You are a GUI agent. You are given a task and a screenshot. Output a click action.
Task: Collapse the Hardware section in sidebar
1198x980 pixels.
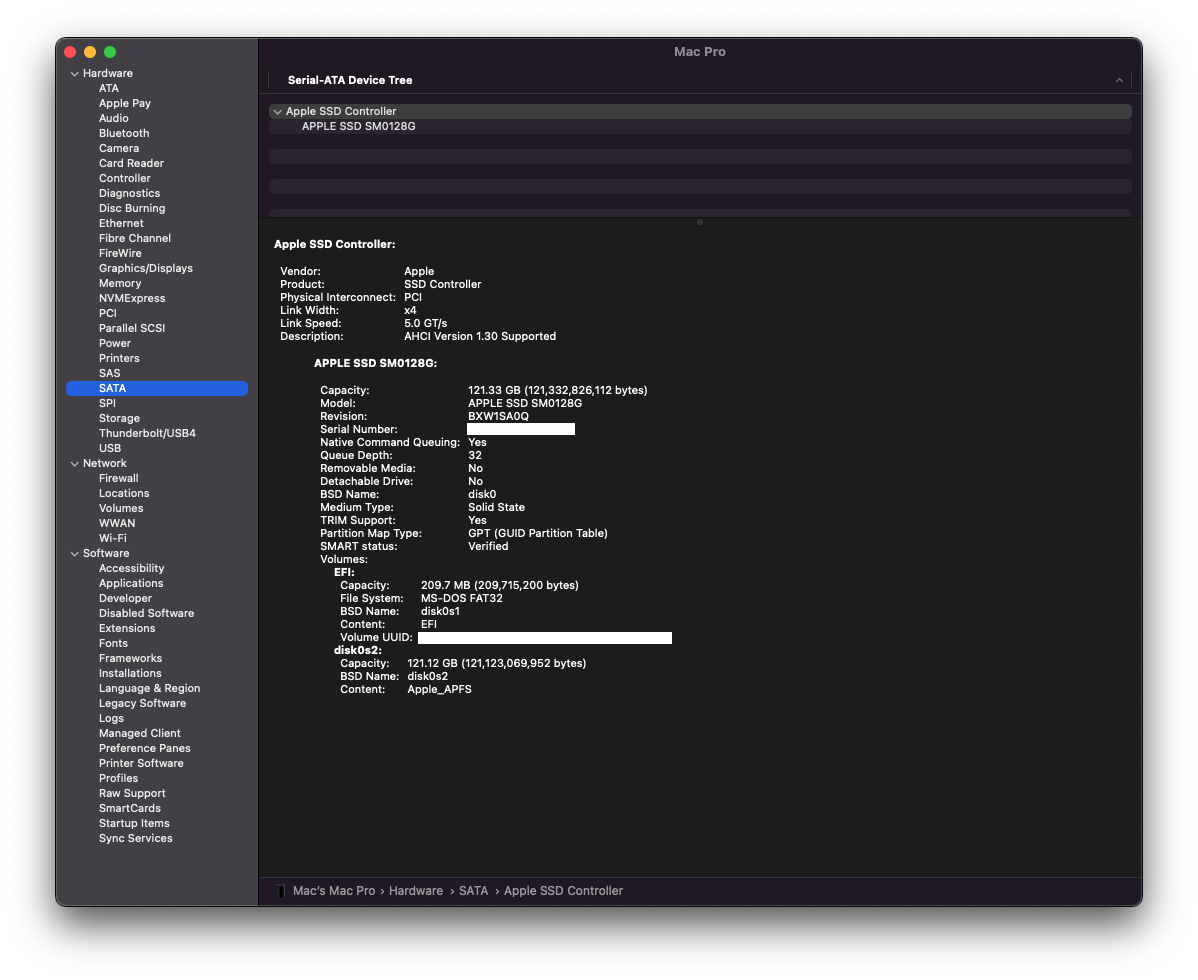tap(75, 74)
